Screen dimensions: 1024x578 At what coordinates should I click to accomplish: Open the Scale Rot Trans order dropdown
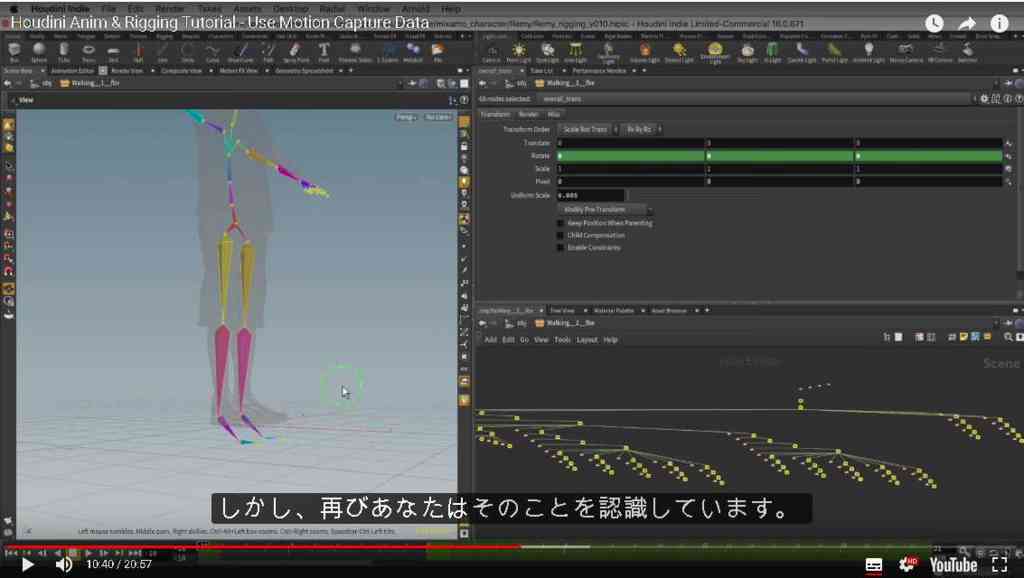pyautogui.click(x=588, y=129)
